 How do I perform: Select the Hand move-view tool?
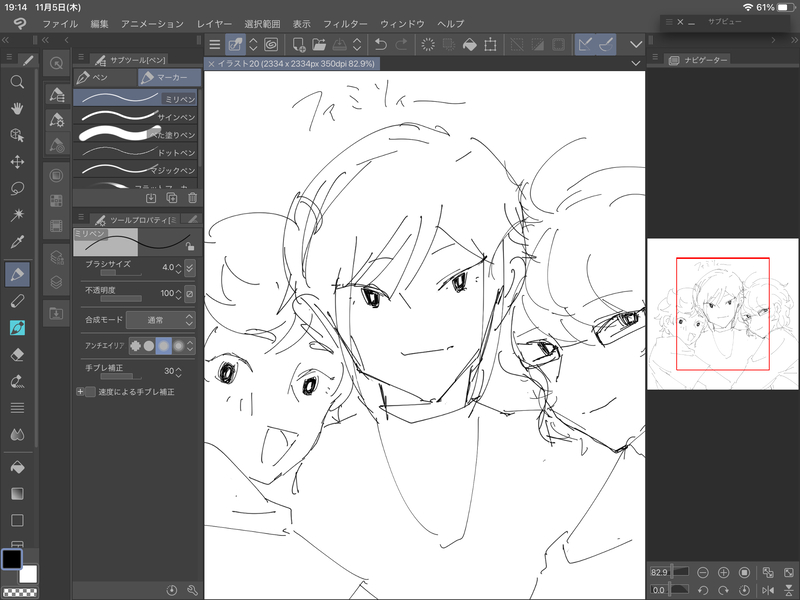(x=17, y=108)
